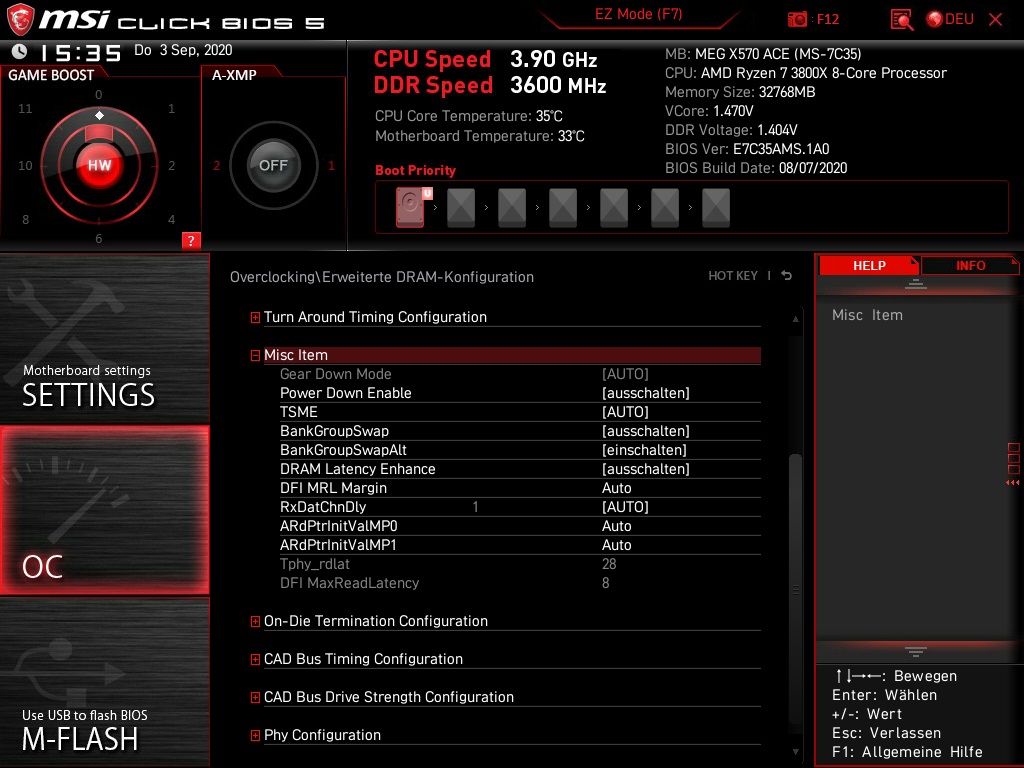Open BankGroupSwapAlt value dropdown
The width and height of the screenshot is (1024, 768).
644,450
